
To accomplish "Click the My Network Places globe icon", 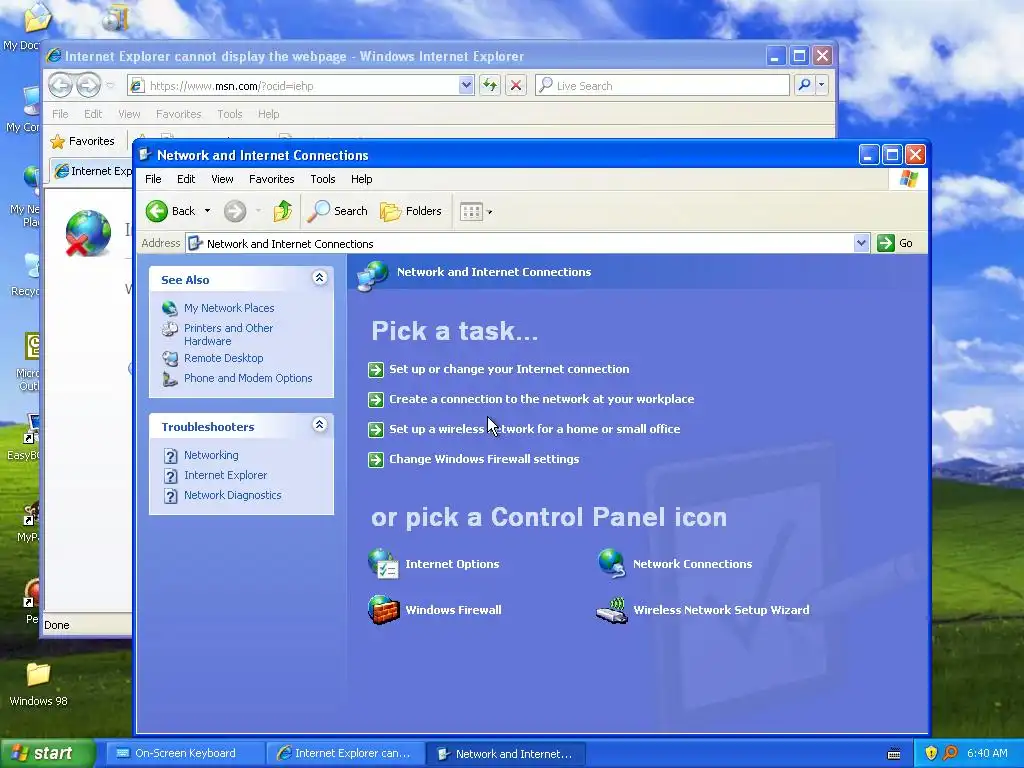I will [170, 308].
